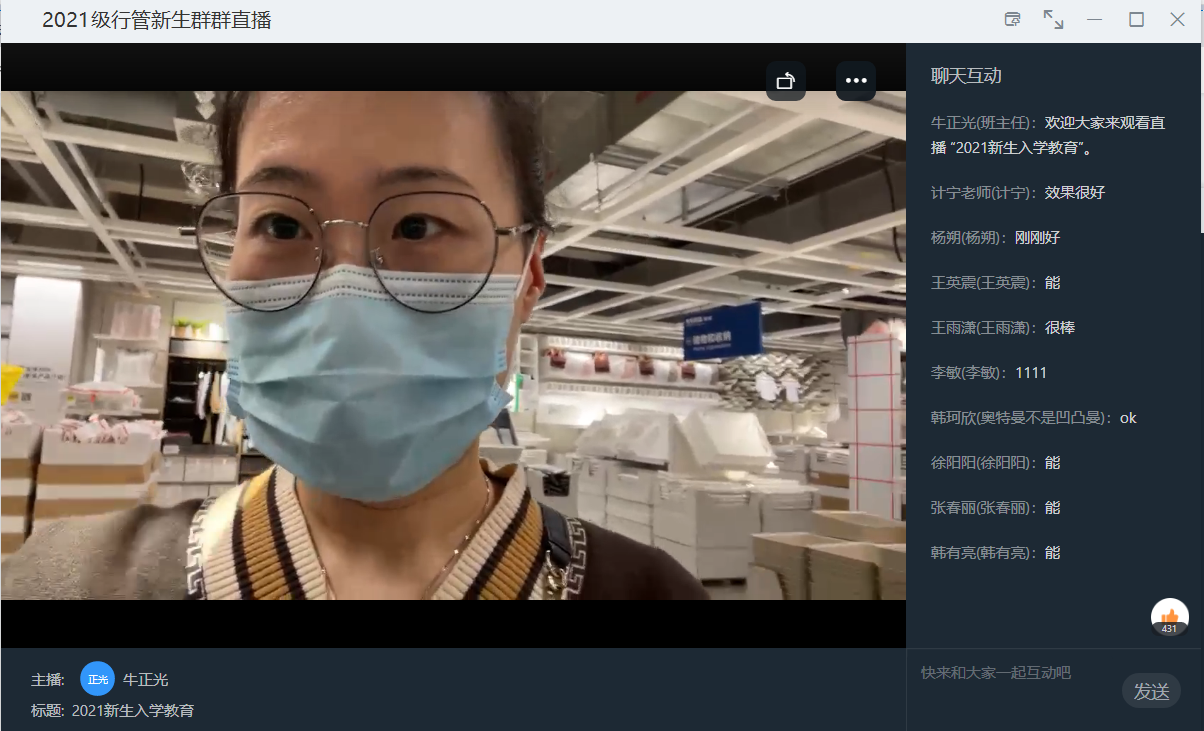
Task: Close the live stream window
Action: pos(1177,20)
